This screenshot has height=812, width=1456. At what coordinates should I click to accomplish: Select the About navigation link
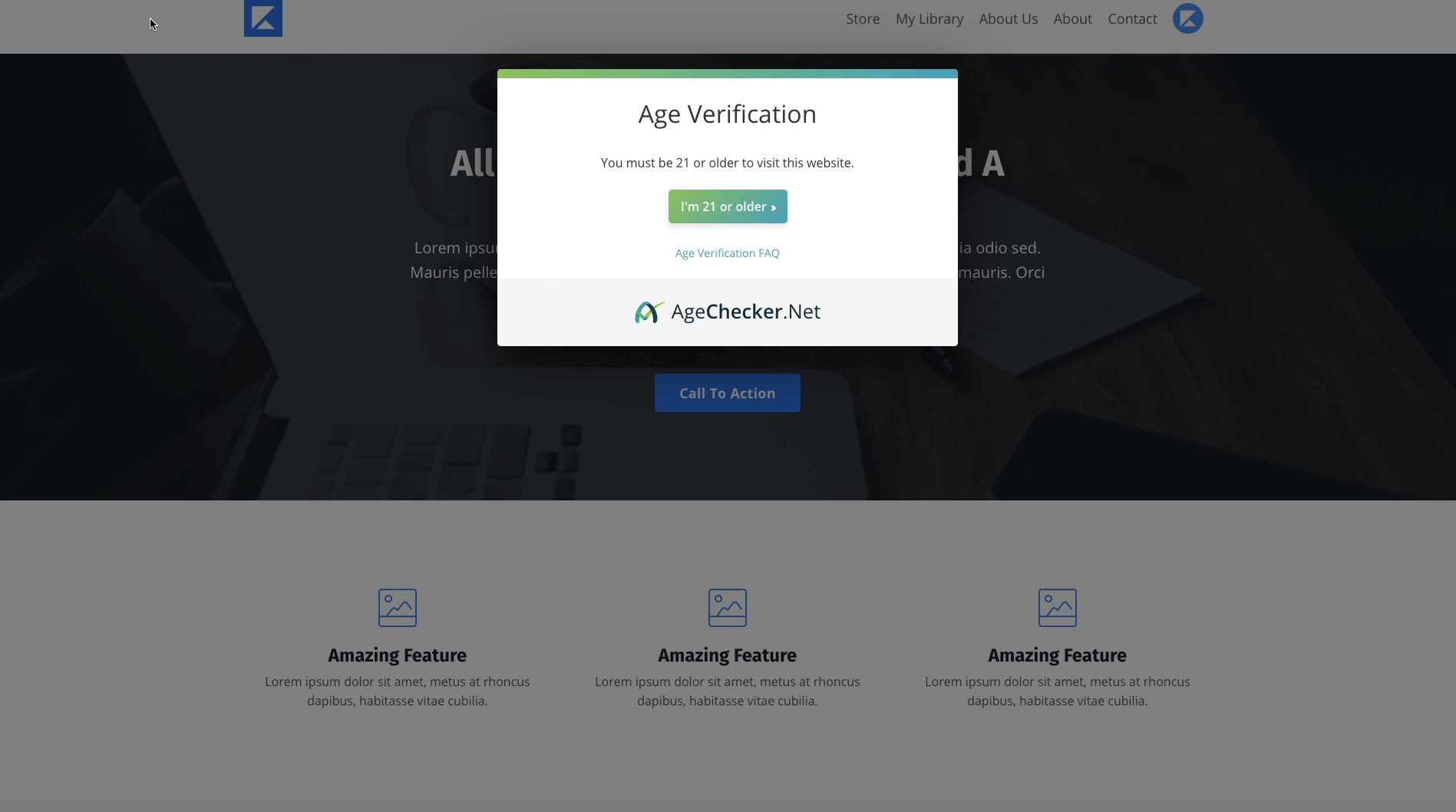click(1072, 19)
